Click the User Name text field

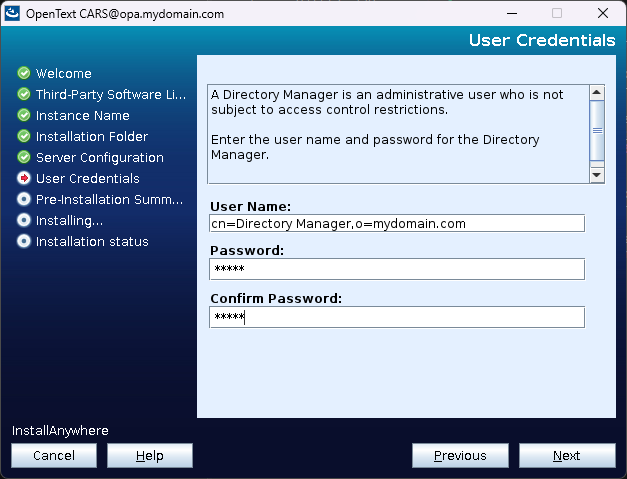click(396, 224)
